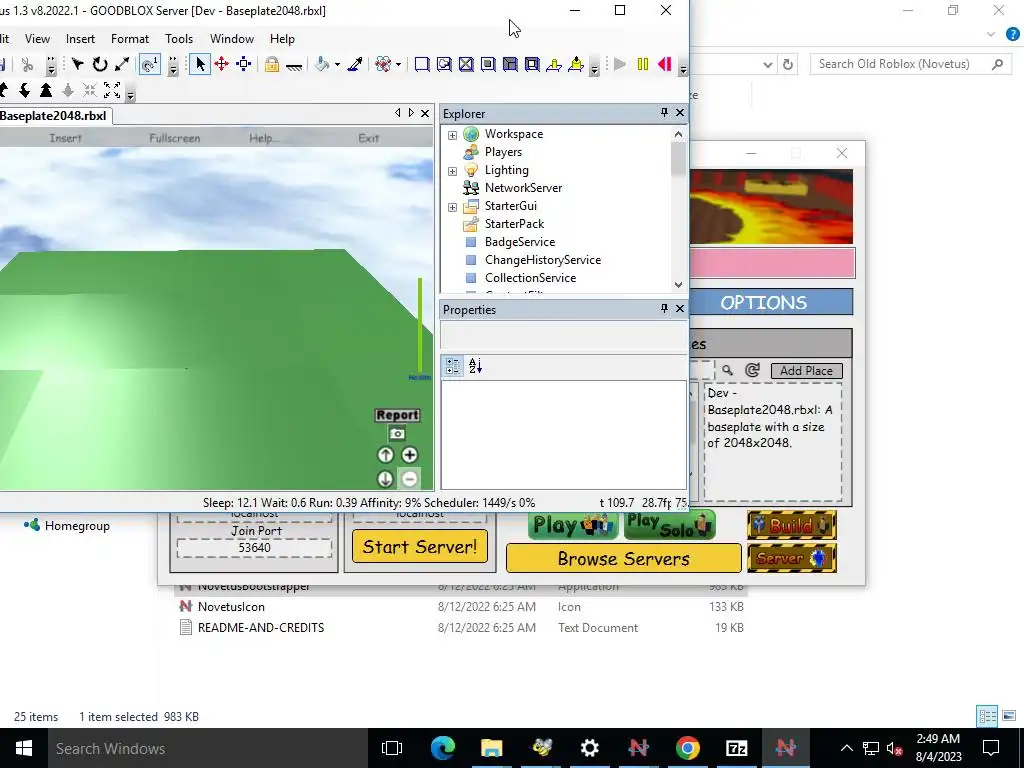Click the Weld surface X icon
Viewport: 1024px width, 768px height.
(x=466, y=64)
